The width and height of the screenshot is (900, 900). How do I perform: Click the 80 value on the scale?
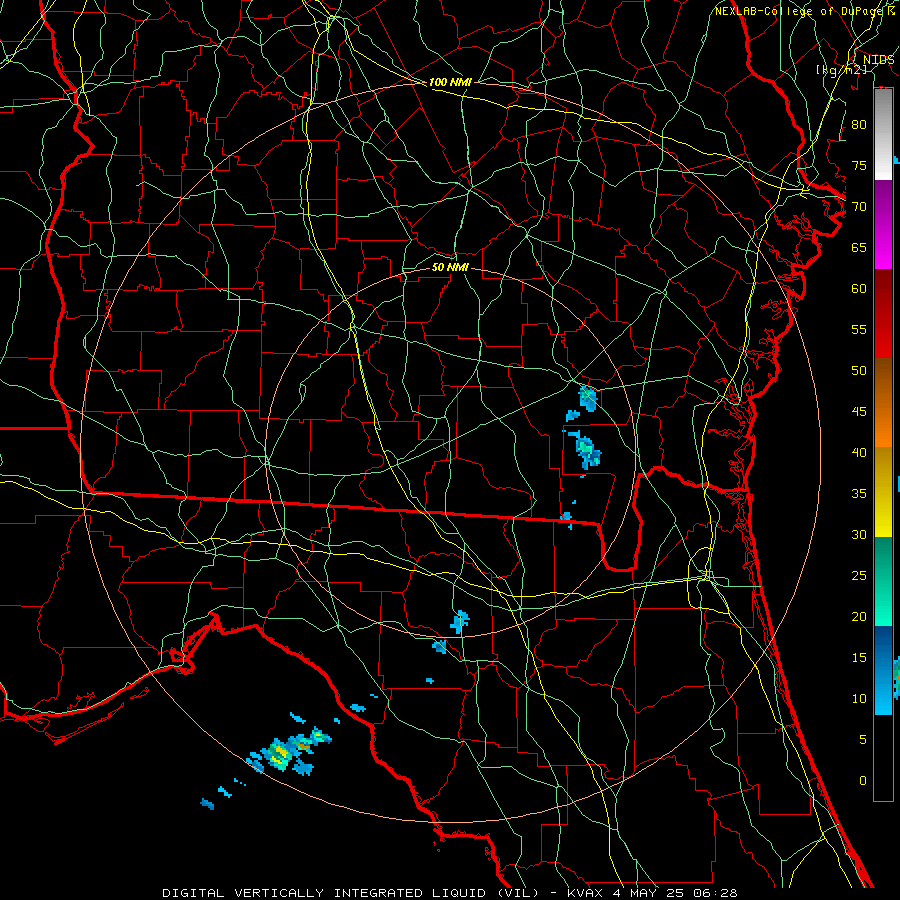[859, 125]
